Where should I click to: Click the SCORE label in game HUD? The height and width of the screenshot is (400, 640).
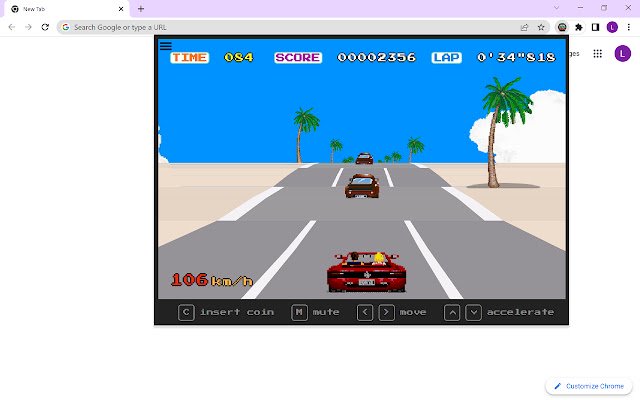(298, 58)
